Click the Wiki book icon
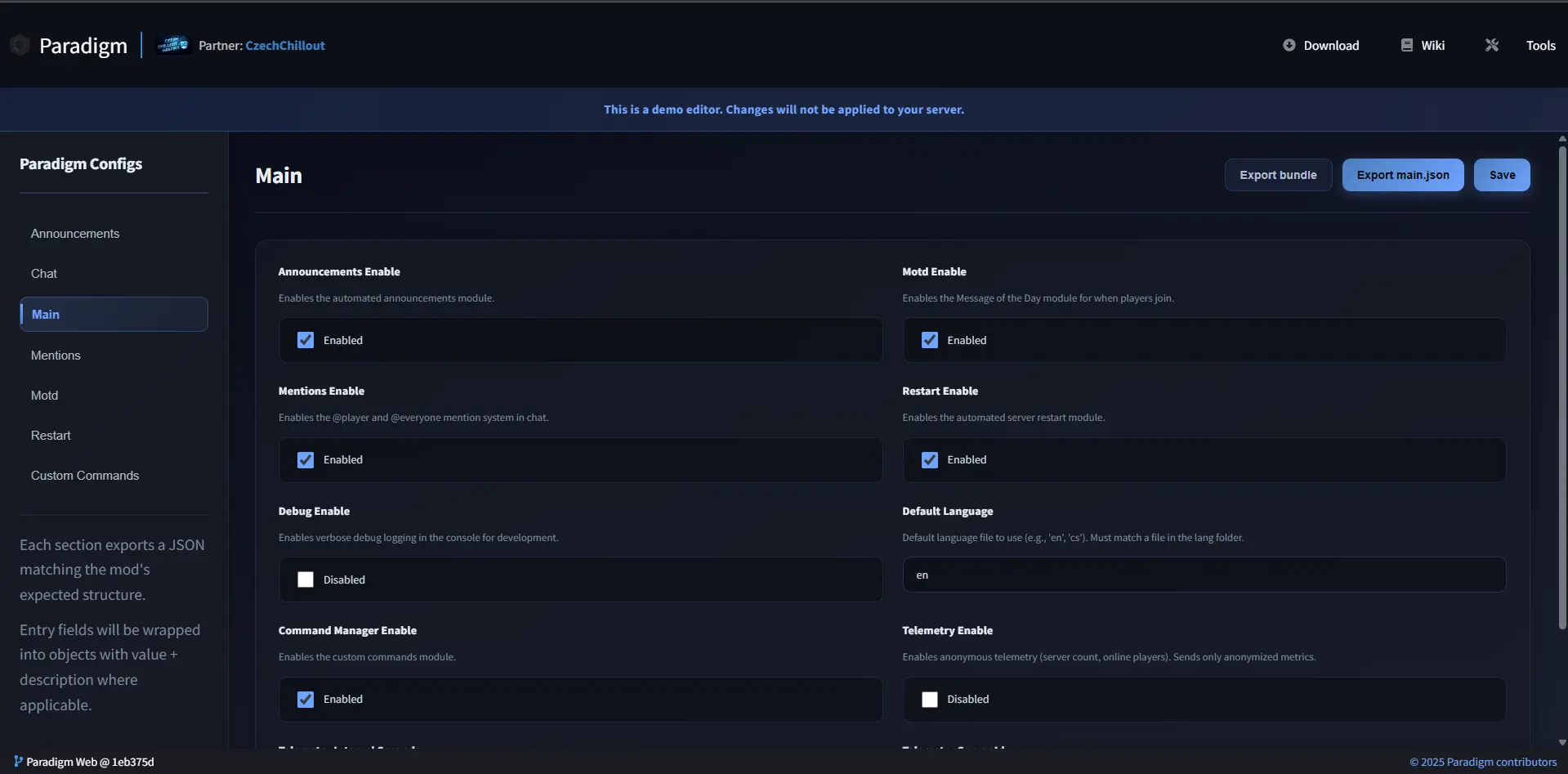 coord(1406,46)
